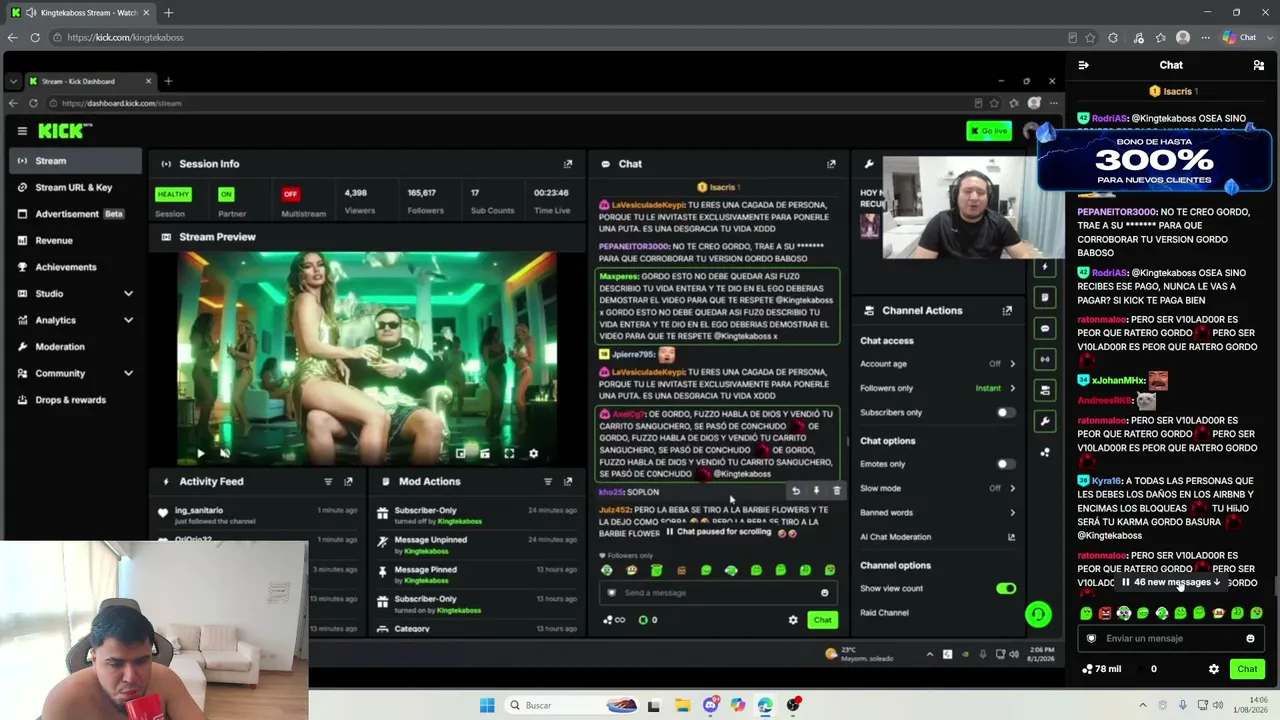
Task: Expand the Community sidebar section
Action: click(128, 373)
